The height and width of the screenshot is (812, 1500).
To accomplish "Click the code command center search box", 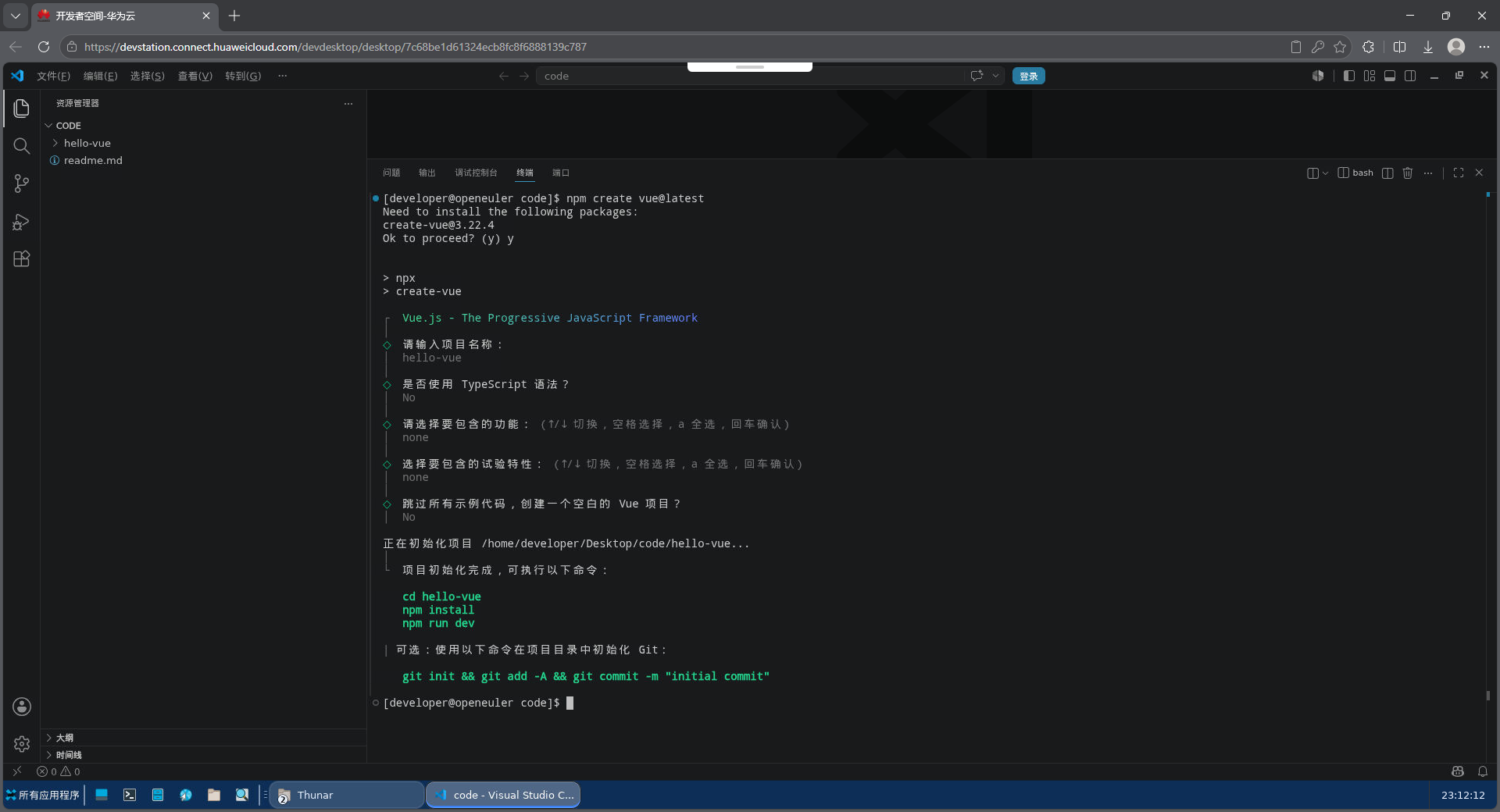I will [750, 76].
